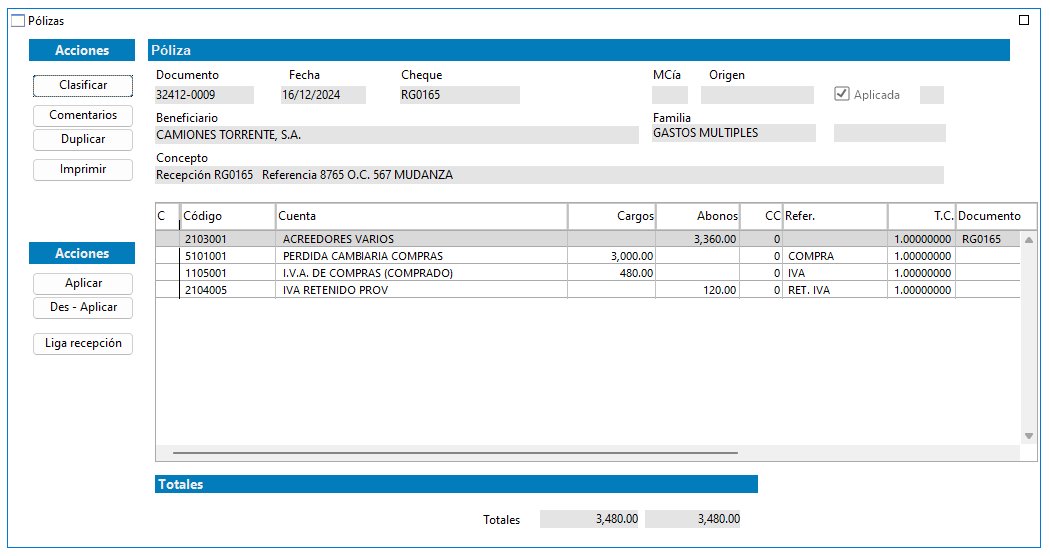Open Liga recepción link button

click(83, 344)
